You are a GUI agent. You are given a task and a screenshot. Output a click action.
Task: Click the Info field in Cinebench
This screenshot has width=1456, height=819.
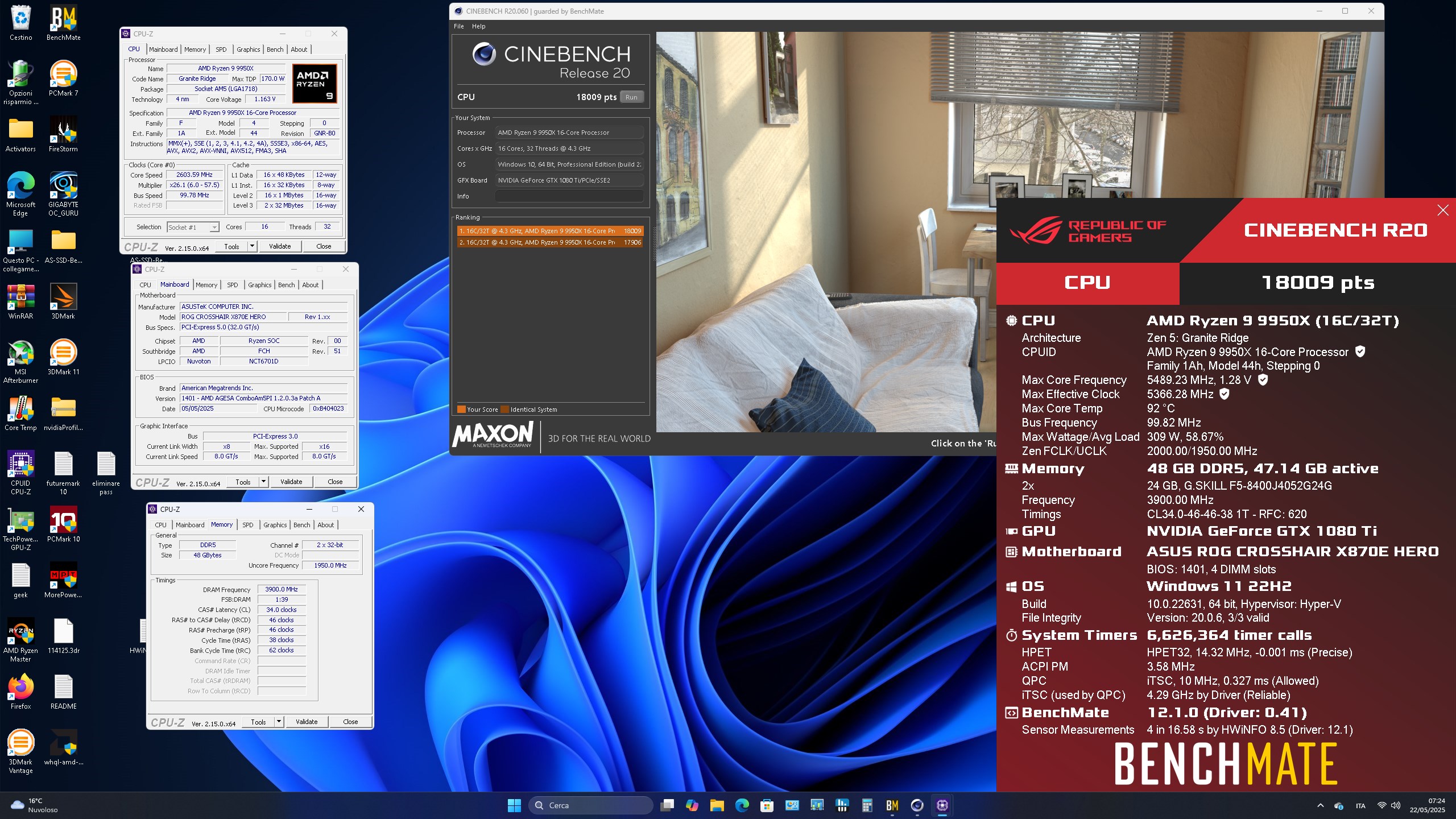(569, 196)
